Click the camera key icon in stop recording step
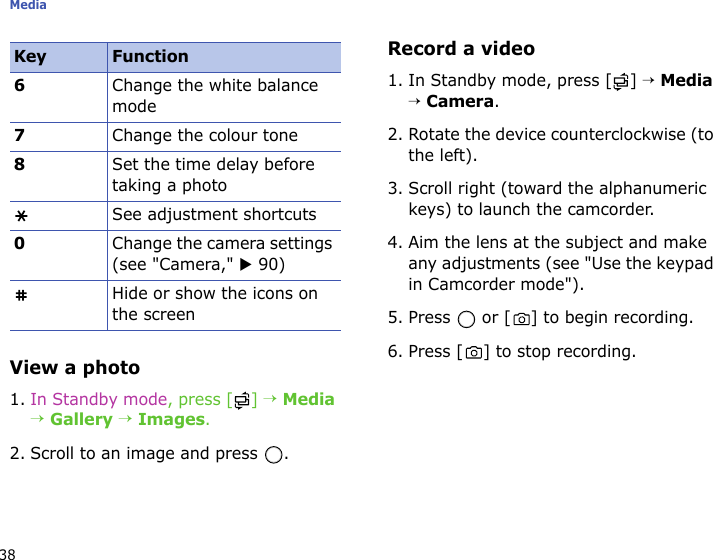The width and height of the screenshot is (713, 560). point(471,353)
